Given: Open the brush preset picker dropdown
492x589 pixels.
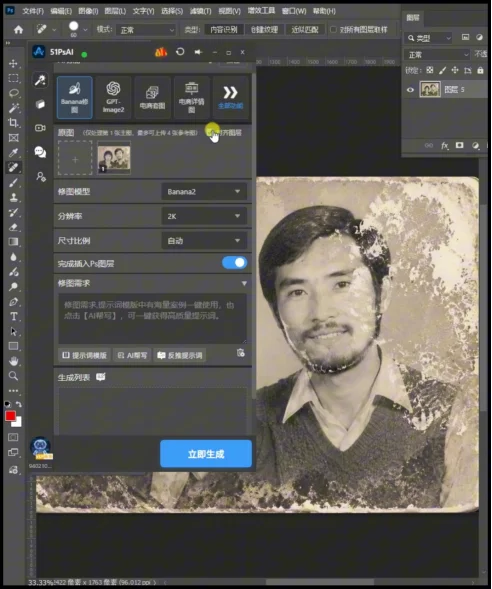Looking at the screenshot, I should [86, 29].
